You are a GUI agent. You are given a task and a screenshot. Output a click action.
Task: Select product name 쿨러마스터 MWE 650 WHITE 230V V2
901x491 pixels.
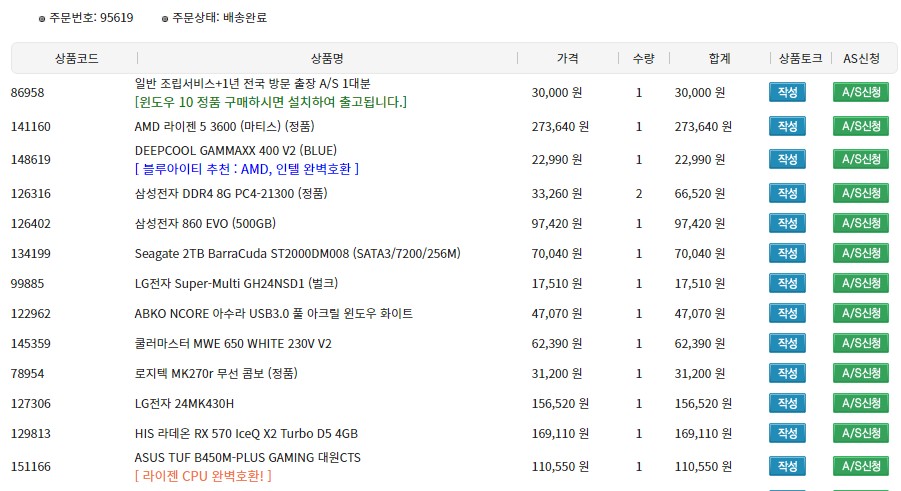click(x=233, y=343)
